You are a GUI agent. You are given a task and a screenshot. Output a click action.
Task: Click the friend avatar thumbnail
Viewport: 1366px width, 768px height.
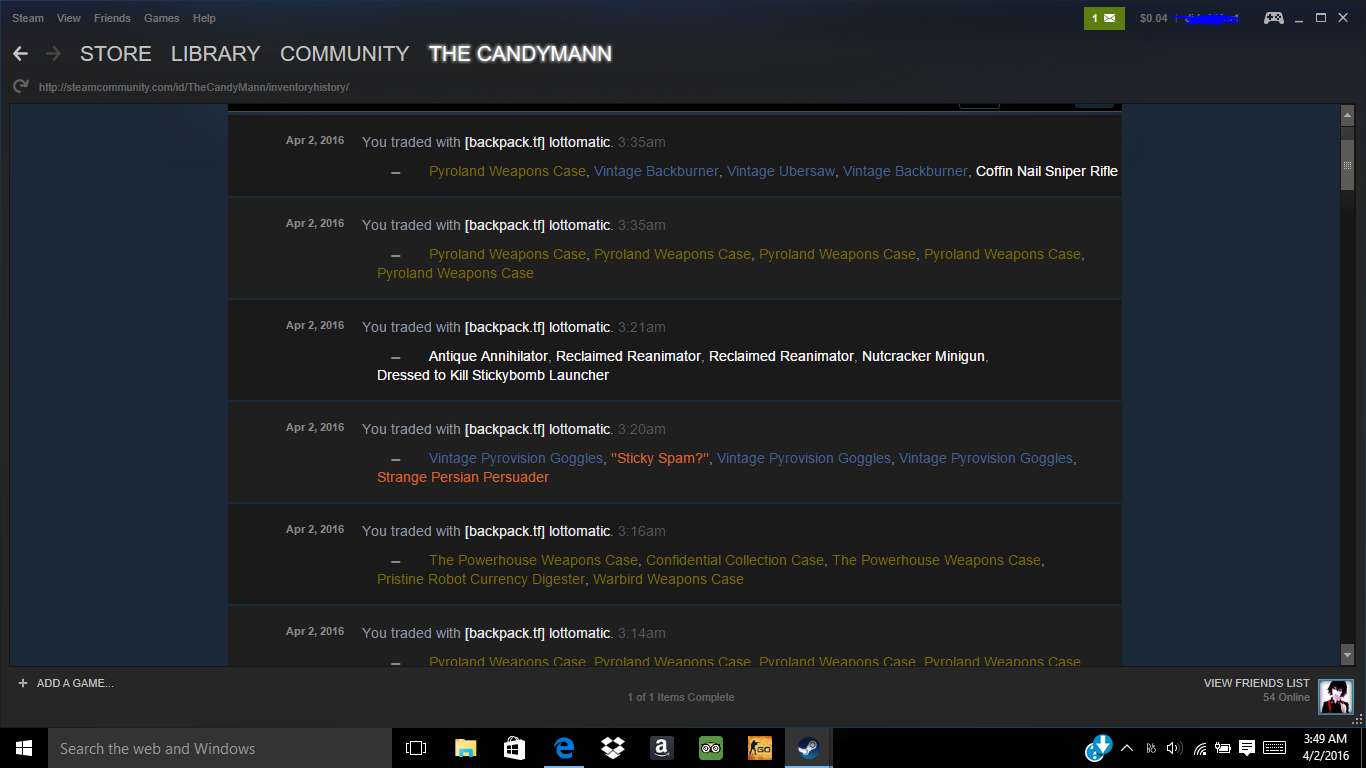point(1335,696)
